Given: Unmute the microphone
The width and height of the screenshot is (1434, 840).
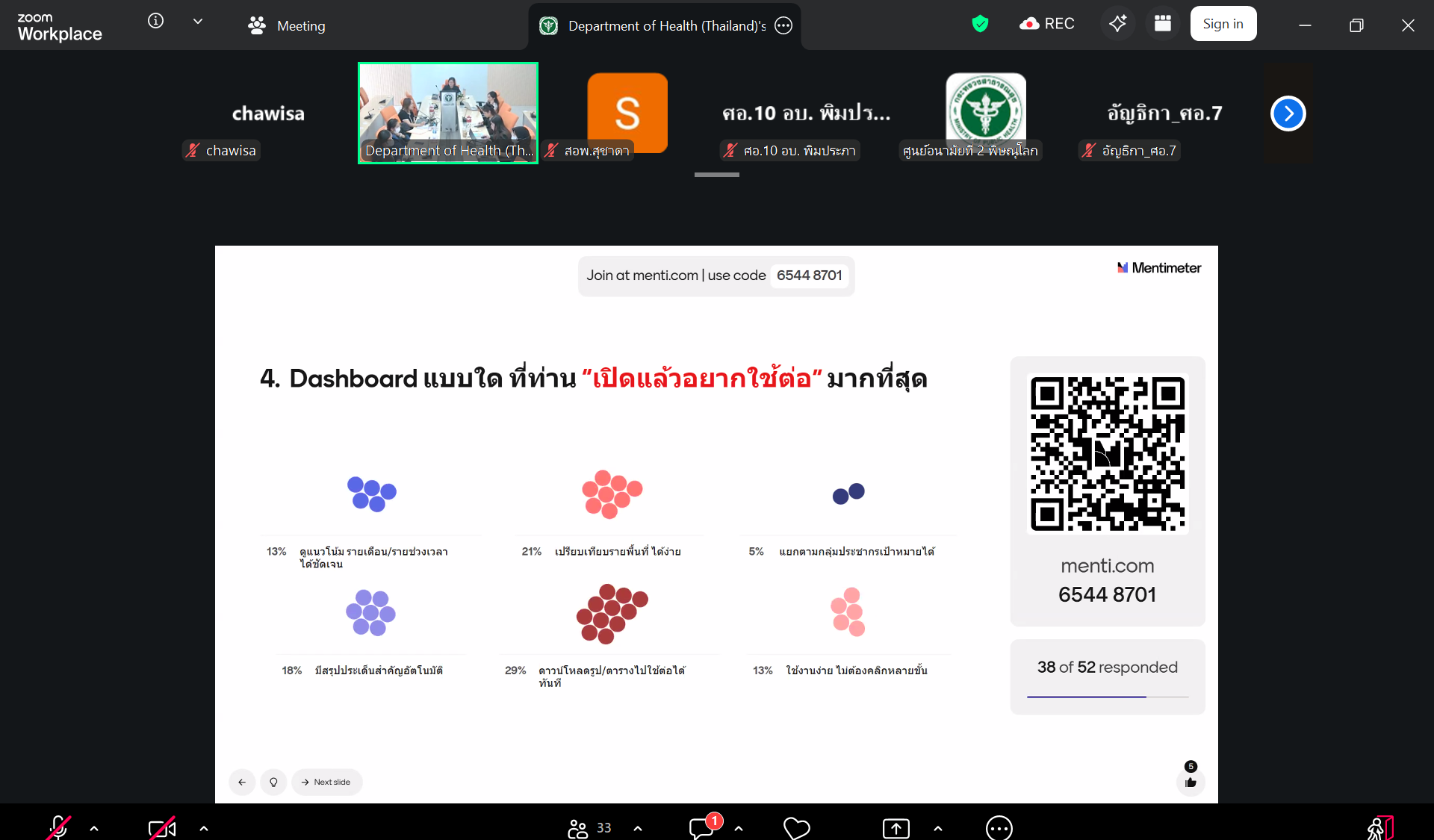Looking at the screenshot, I should (x=58, y=827).
